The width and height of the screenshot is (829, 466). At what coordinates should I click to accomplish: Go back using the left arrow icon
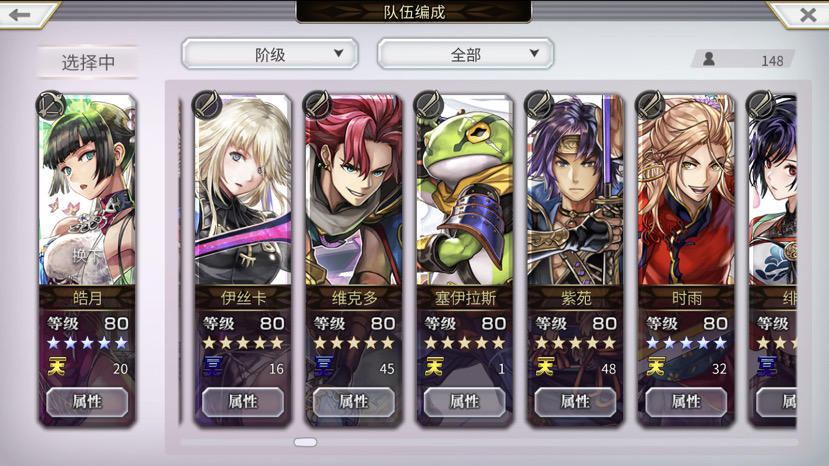coord(20,14)
